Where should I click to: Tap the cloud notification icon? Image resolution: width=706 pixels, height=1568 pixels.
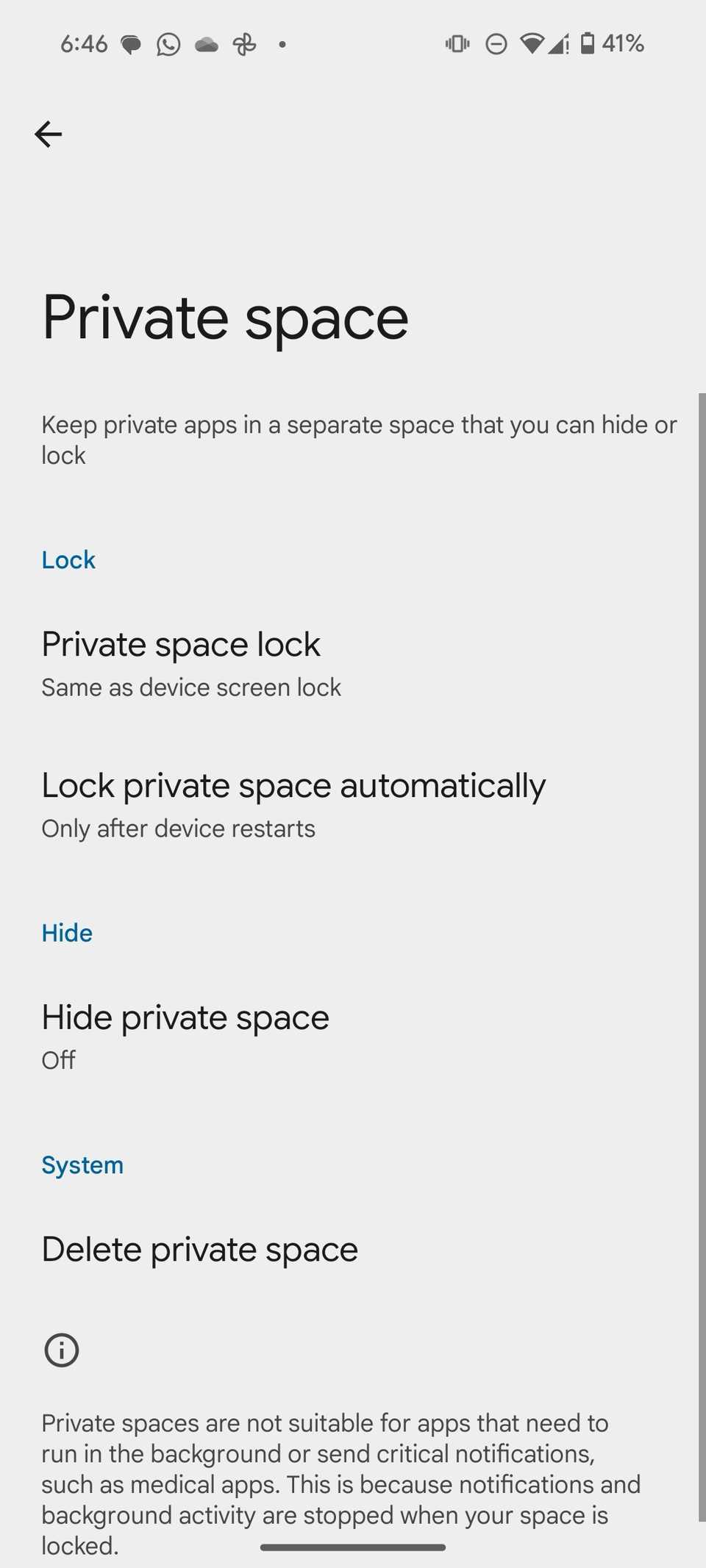[207, 45]
